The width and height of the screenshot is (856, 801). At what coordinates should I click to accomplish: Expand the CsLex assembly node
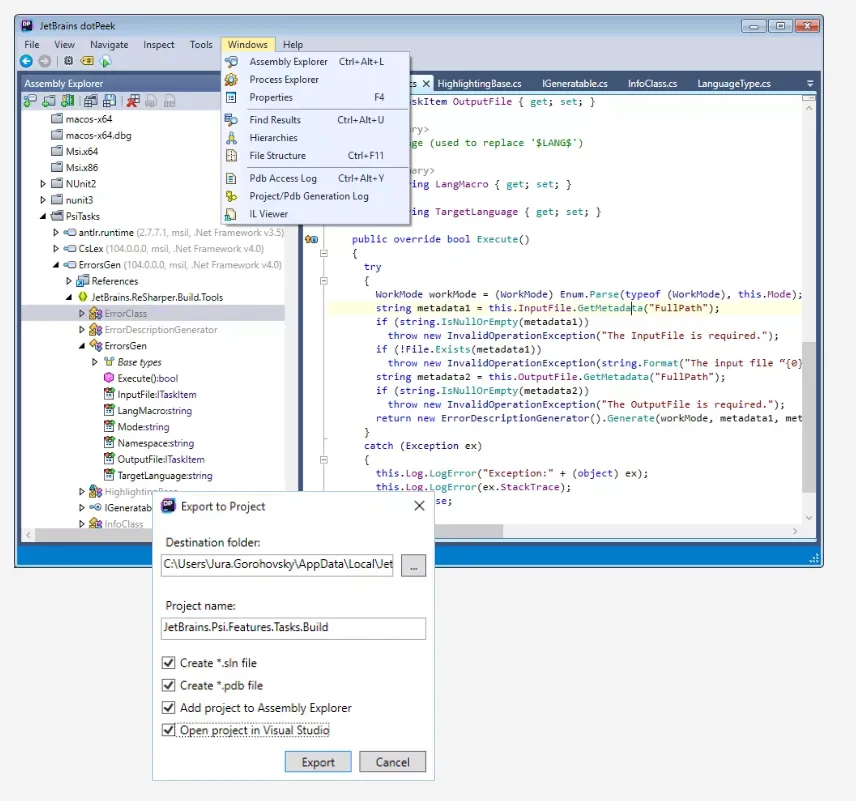click(x=56, y=248)
